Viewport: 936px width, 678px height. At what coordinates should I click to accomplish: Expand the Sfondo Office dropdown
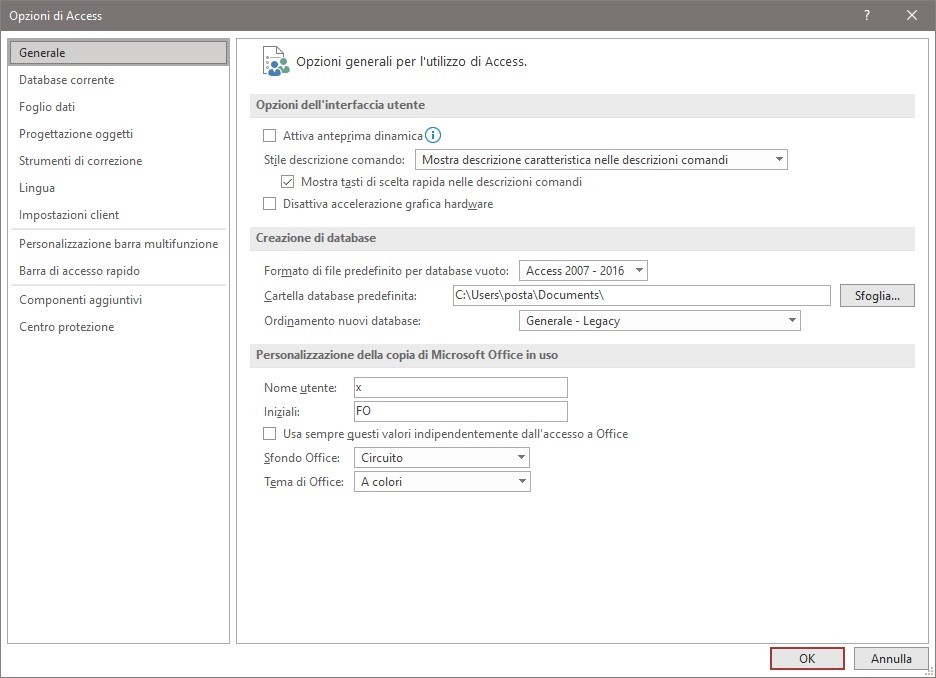pos(442,458)
